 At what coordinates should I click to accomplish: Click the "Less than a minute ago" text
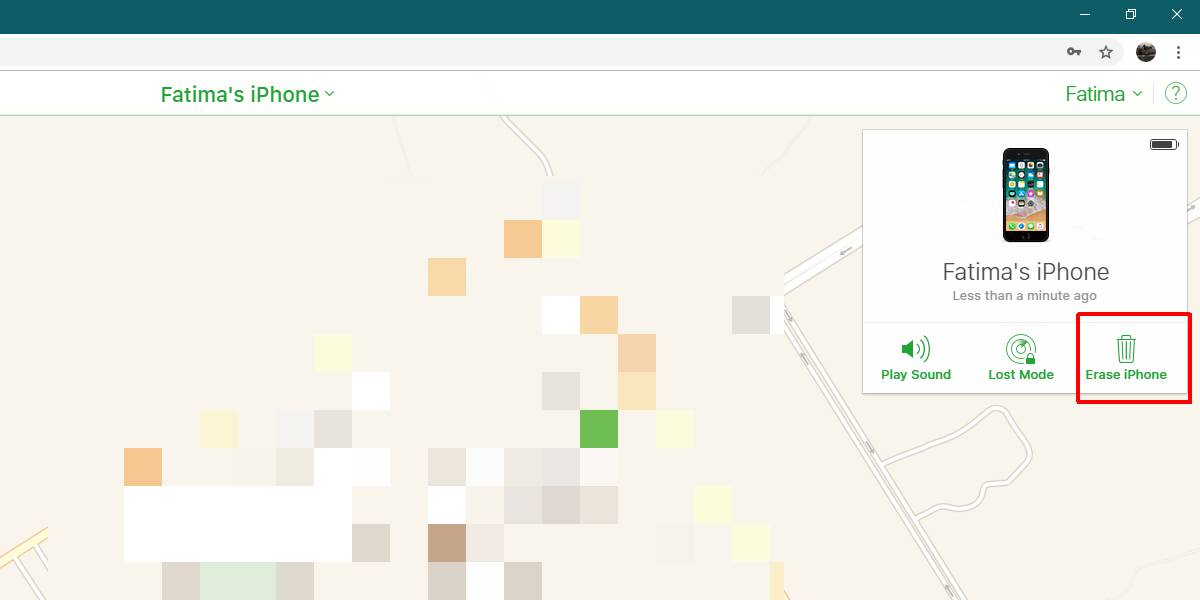(x=1024, y=296)
